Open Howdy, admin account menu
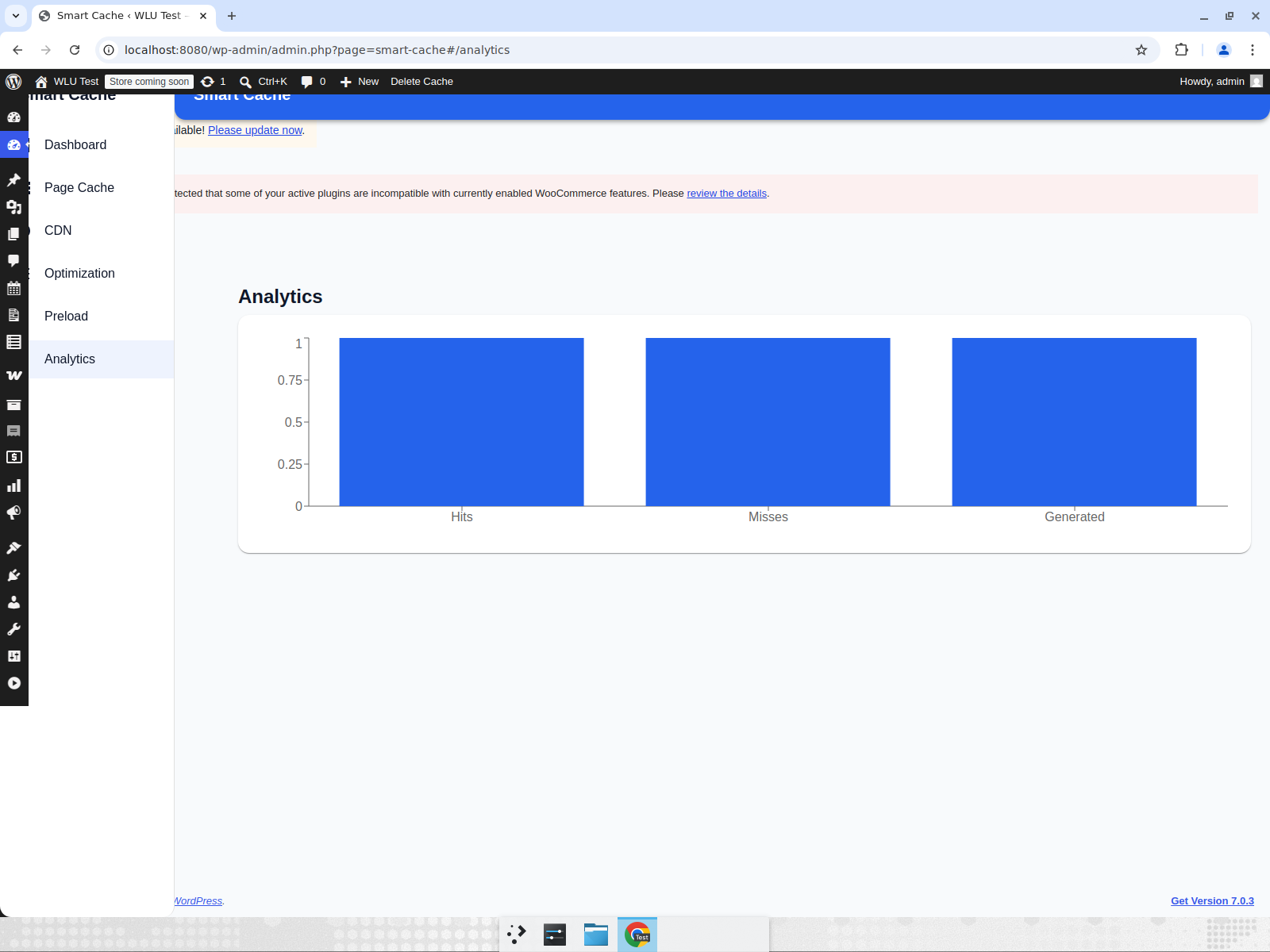This screenshot has height=952, width=1270. [x=1221, y=82]
